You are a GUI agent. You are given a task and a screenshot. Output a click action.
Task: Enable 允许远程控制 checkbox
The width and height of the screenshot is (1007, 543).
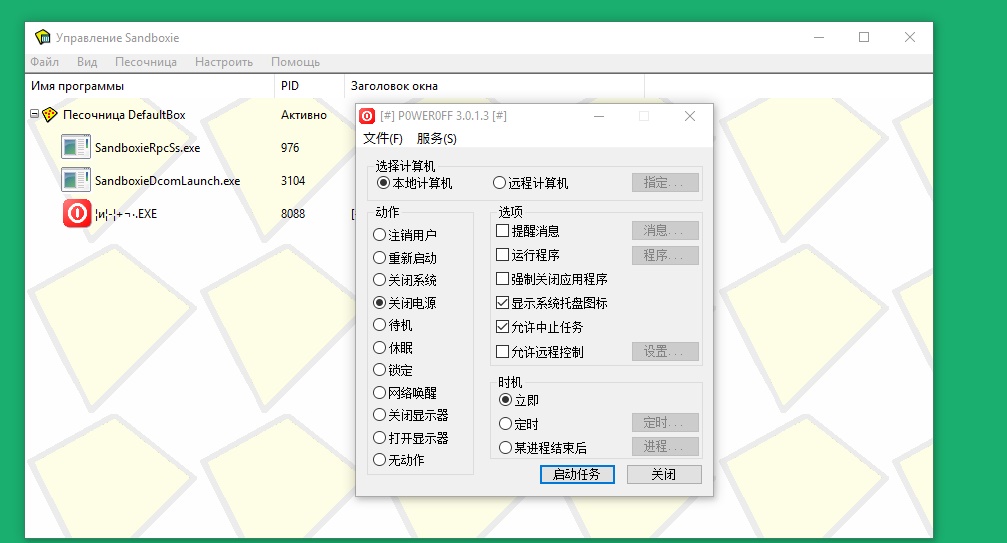click(x=540, y=352)
